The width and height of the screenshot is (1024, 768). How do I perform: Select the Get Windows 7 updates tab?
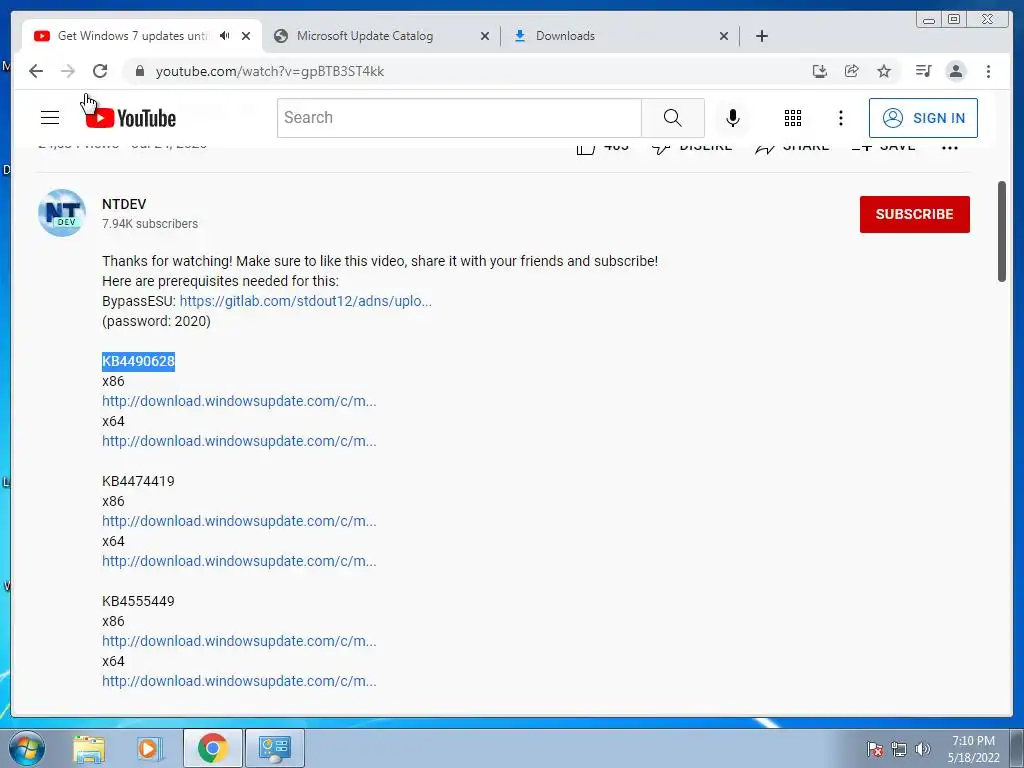click(x=133, y=36)
